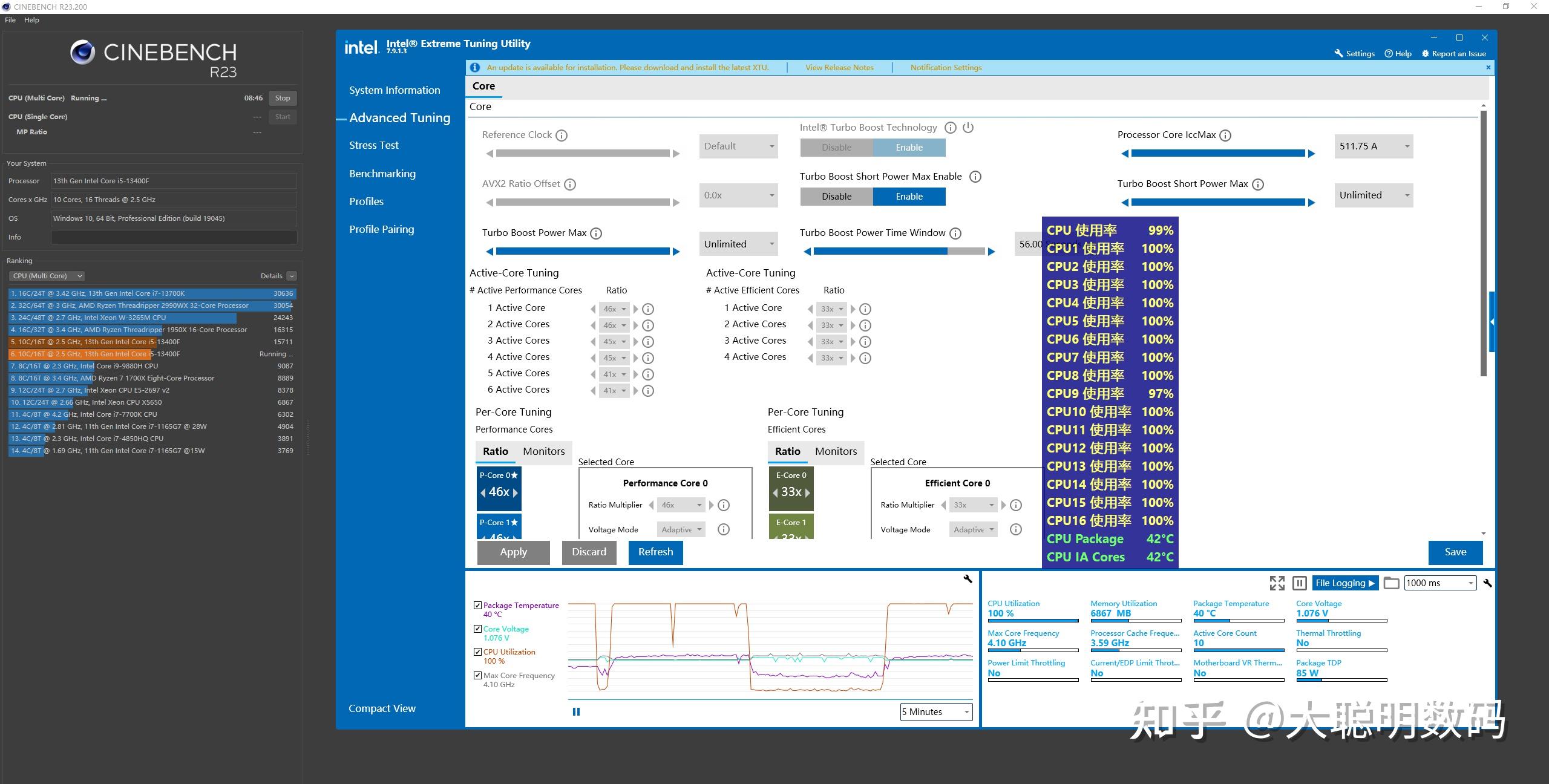This screenshot has width=1549, height=784.
Task: Click info icon beside Intel Turbo Boost Technology
Action: pyautogui.click(x=951, y=128)
